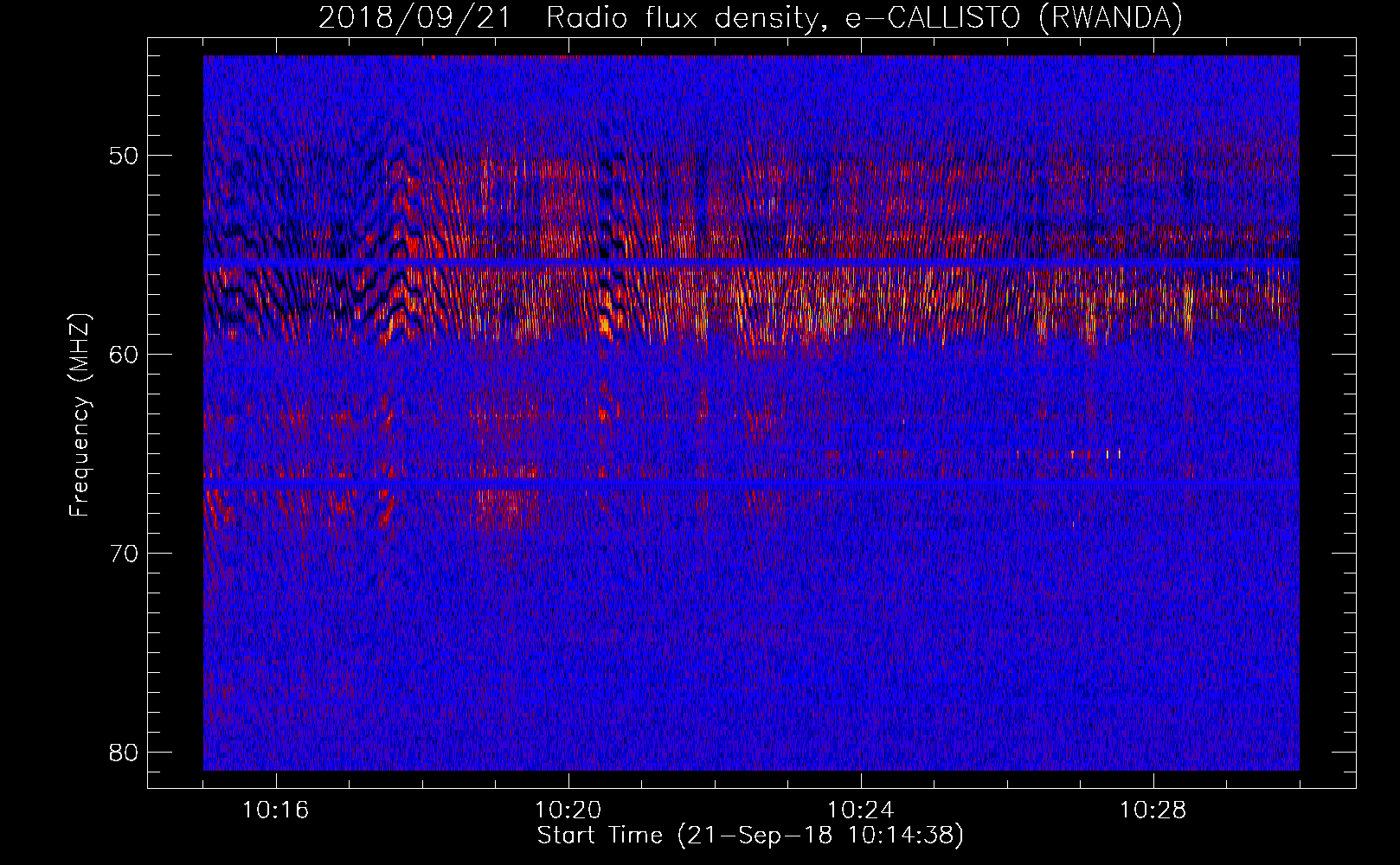Click the 50 frequency tick label
The width and height of the screenshot is (1400, 865).
[125, 156]
